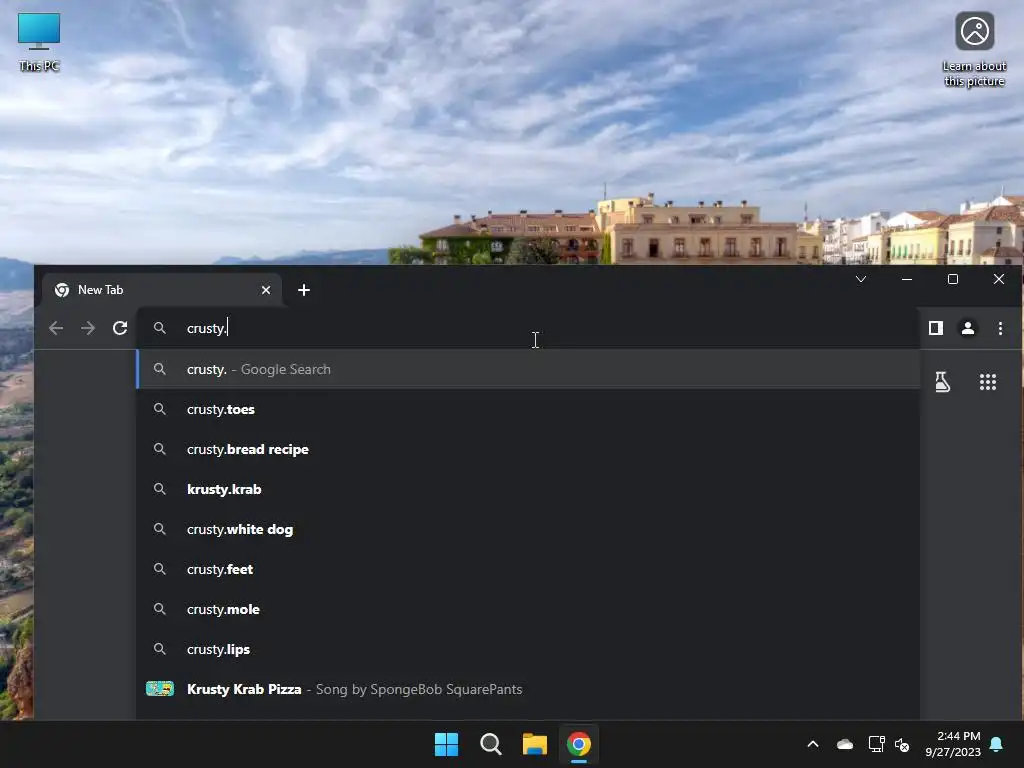Open File Explorer from the taskbar
Image resolution: width=1024 pixels, height=768 pixels.
point(535,744)
